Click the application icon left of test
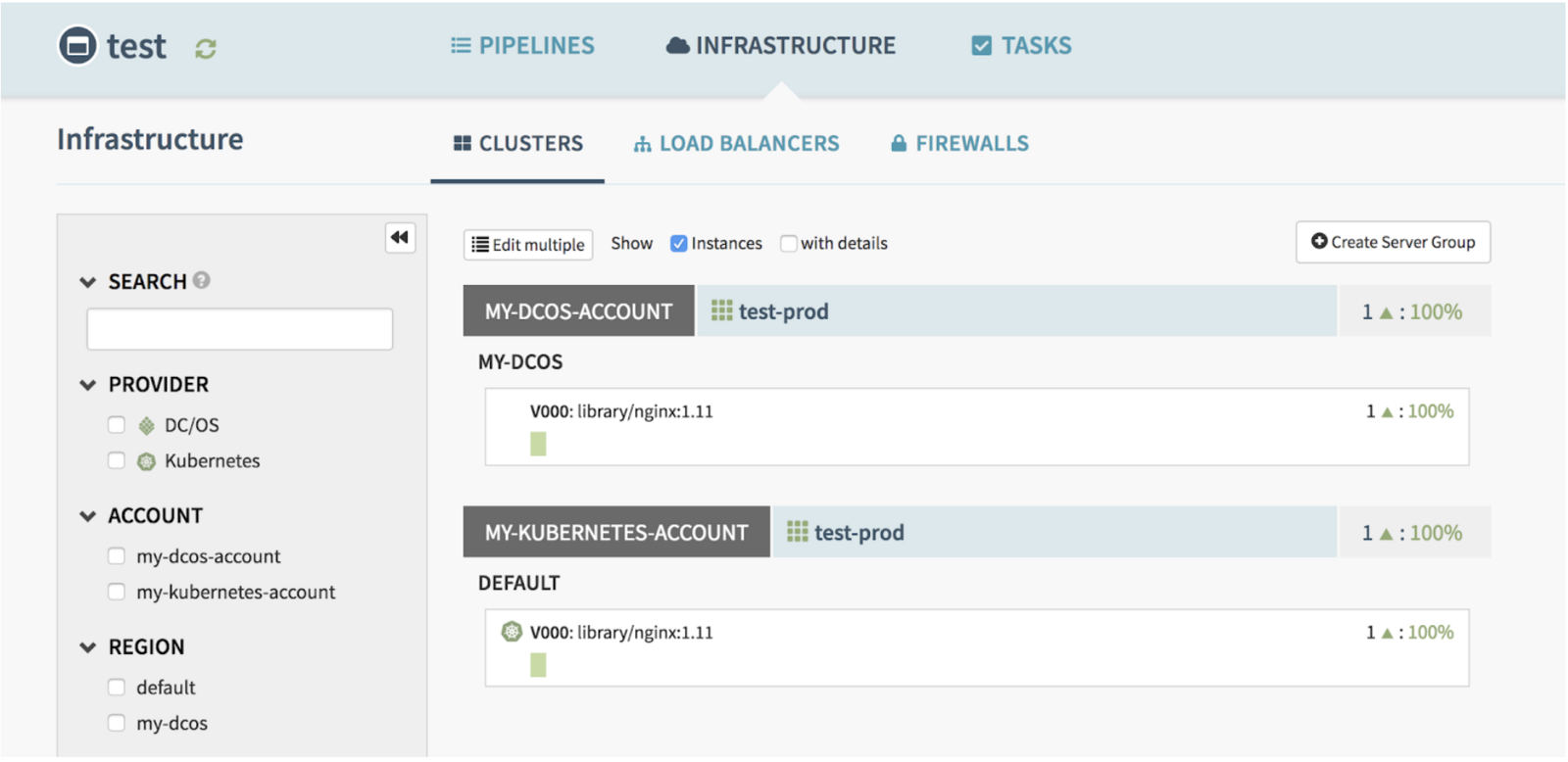 click(77, 45)
